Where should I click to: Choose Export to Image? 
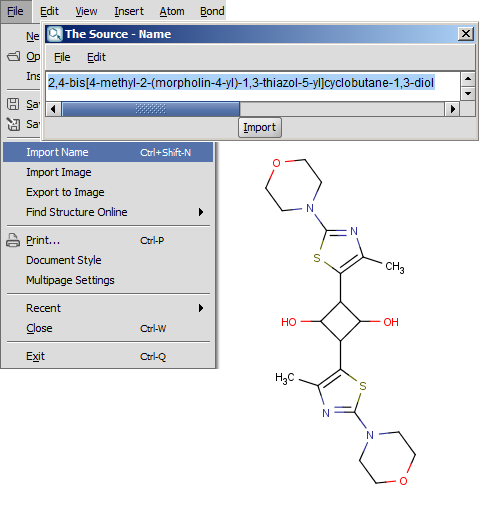point(65,192)
